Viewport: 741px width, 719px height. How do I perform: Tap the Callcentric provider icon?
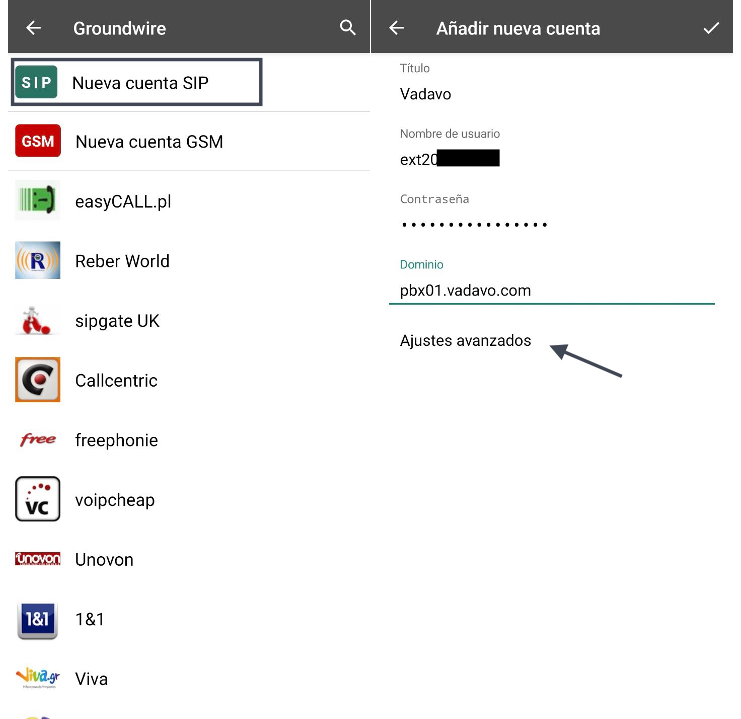click(x=38, y=380)
